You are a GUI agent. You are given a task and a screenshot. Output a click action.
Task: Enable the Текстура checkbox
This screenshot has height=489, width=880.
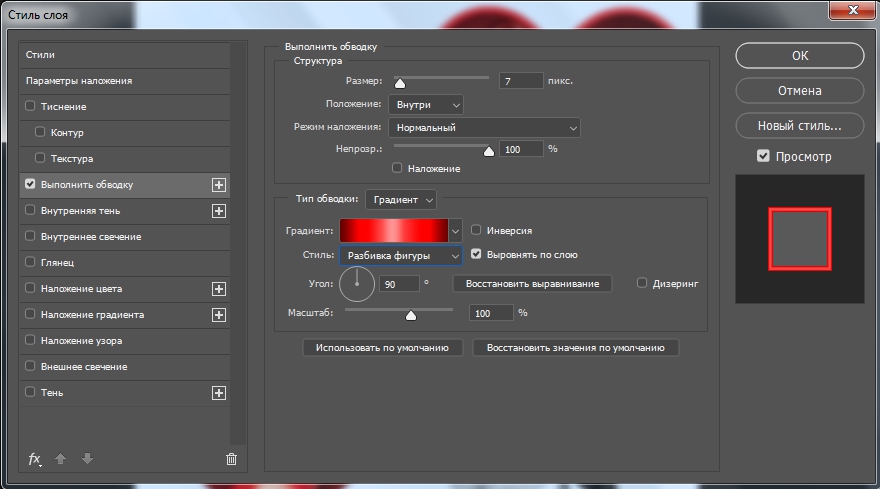pyautogui.click(x=40, y=158)
